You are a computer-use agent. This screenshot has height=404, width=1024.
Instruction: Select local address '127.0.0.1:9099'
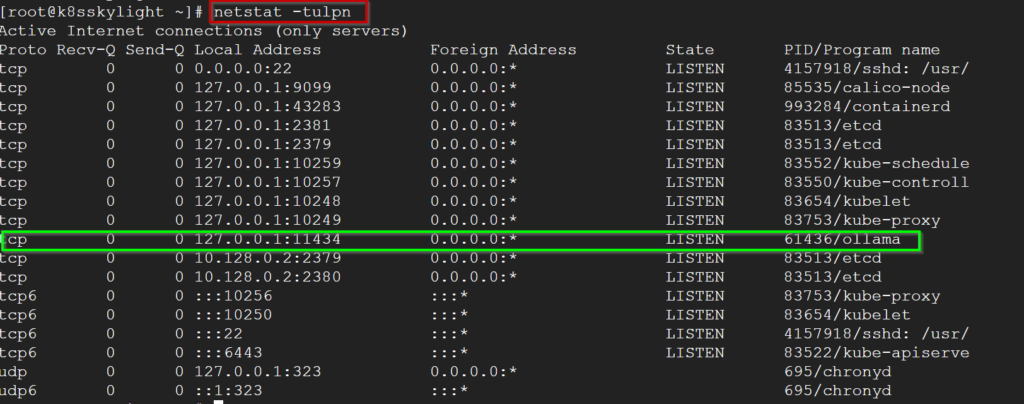(263, 87)
